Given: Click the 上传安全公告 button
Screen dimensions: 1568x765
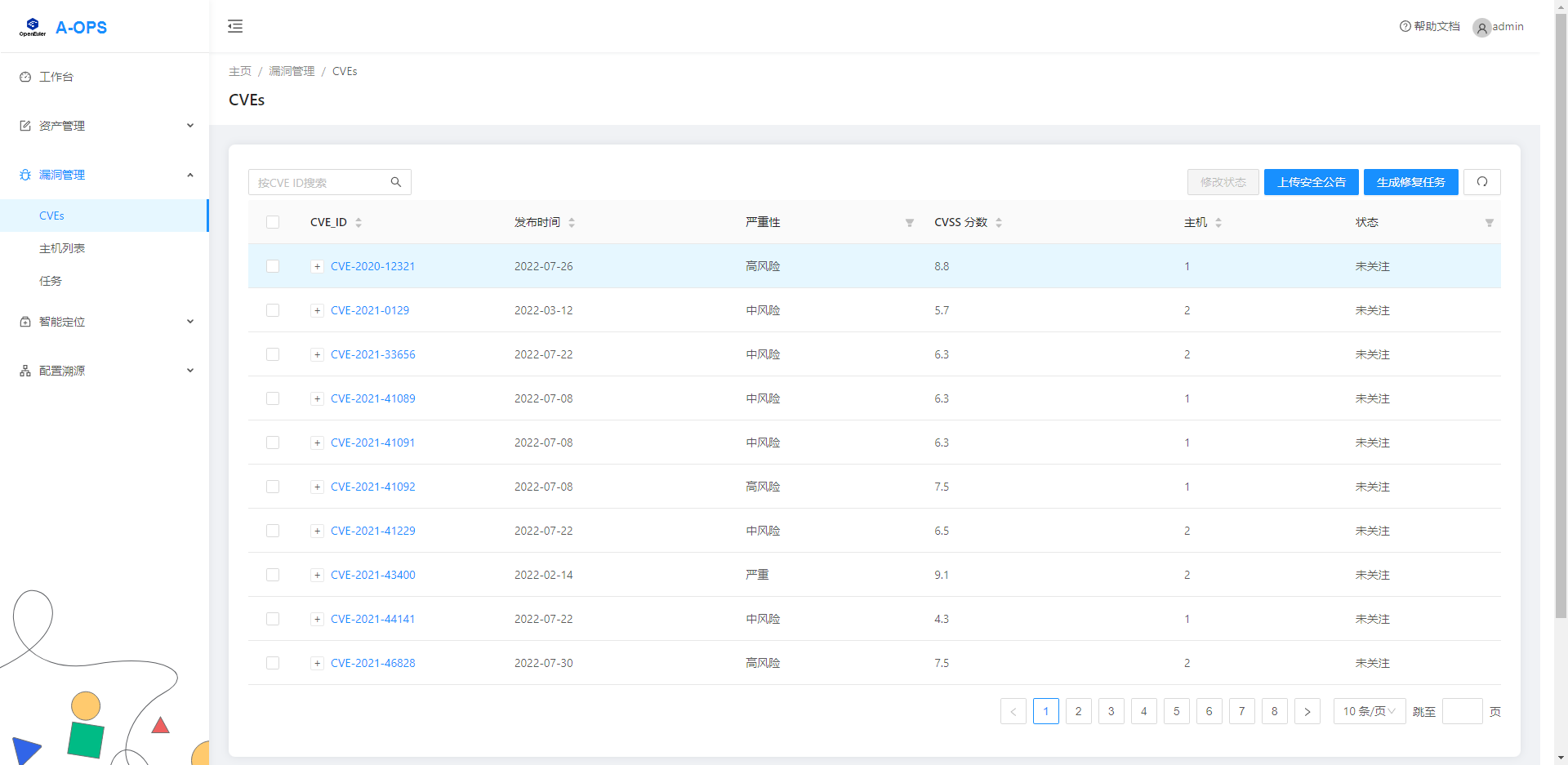Looking at the screenshot, I should pos(1311,182).
